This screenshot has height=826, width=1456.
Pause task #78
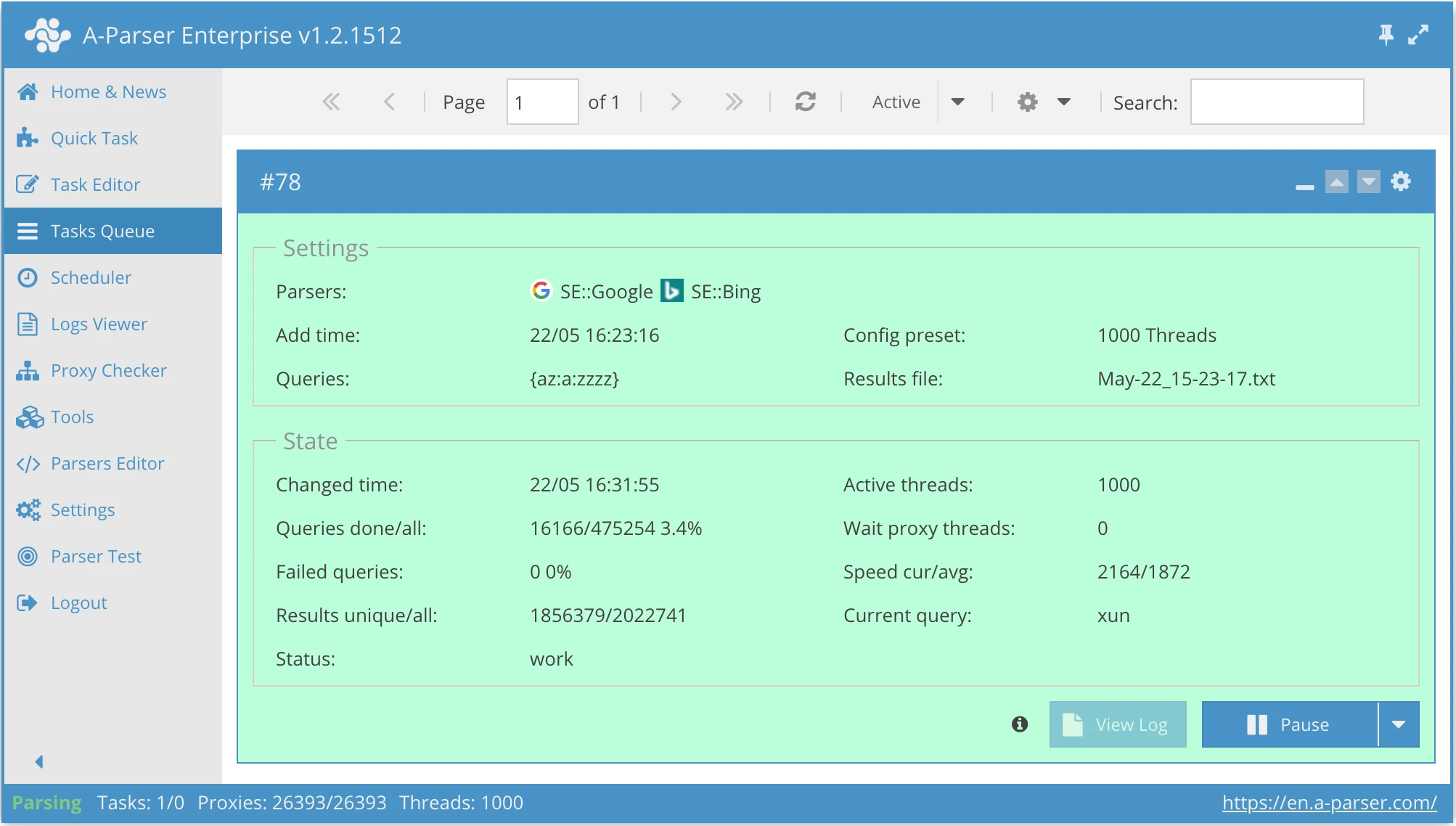[1289, 724]
